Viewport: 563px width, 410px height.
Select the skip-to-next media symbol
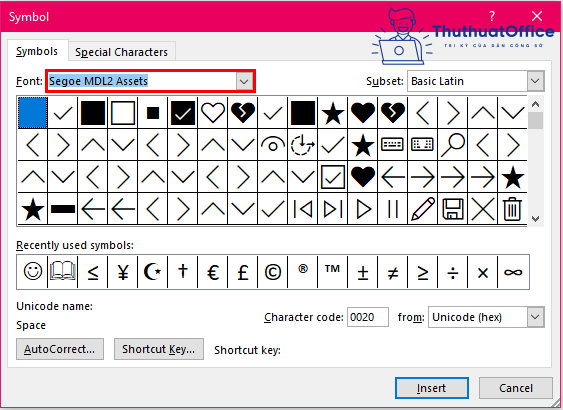tap(333, 209)
